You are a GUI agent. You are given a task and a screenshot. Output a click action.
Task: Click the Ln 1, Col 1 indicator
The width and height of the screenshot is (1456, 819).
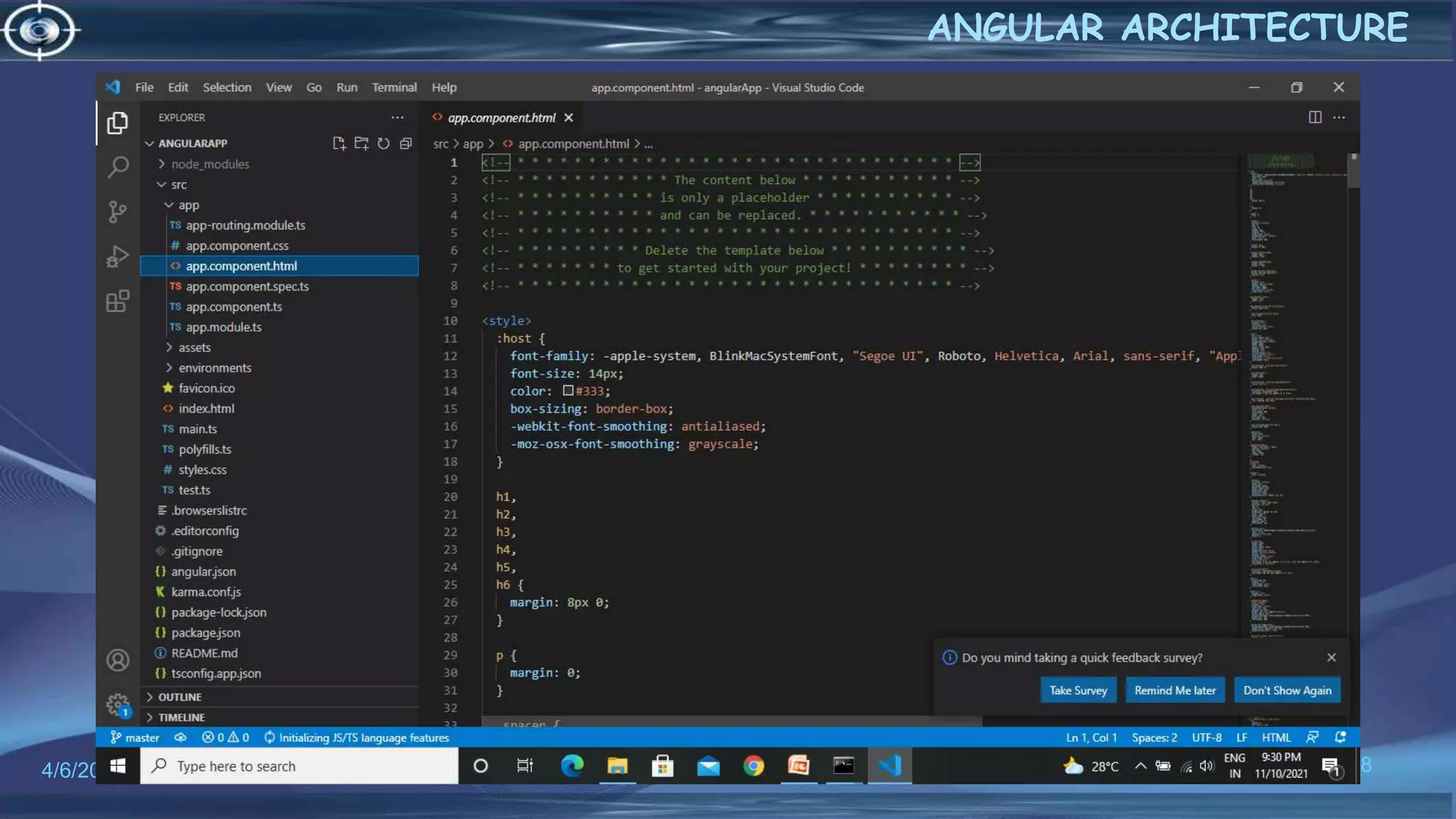(1091, 738)
